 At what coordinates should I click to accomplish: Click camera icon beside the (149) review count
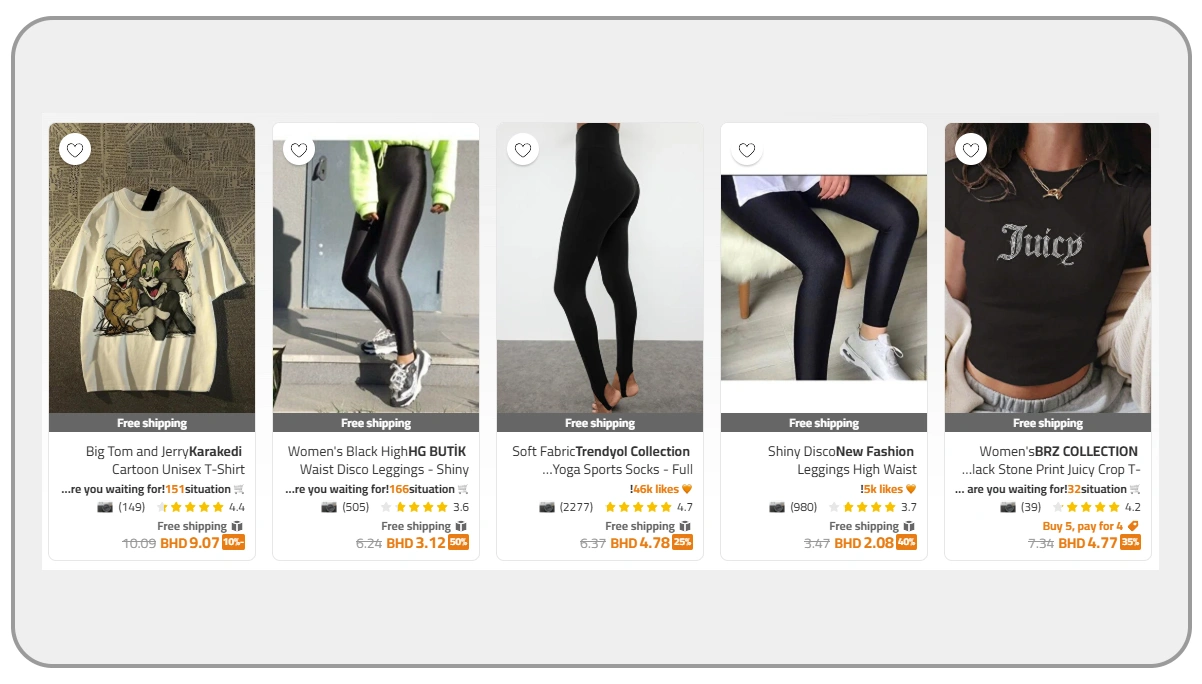coord(105,507)
